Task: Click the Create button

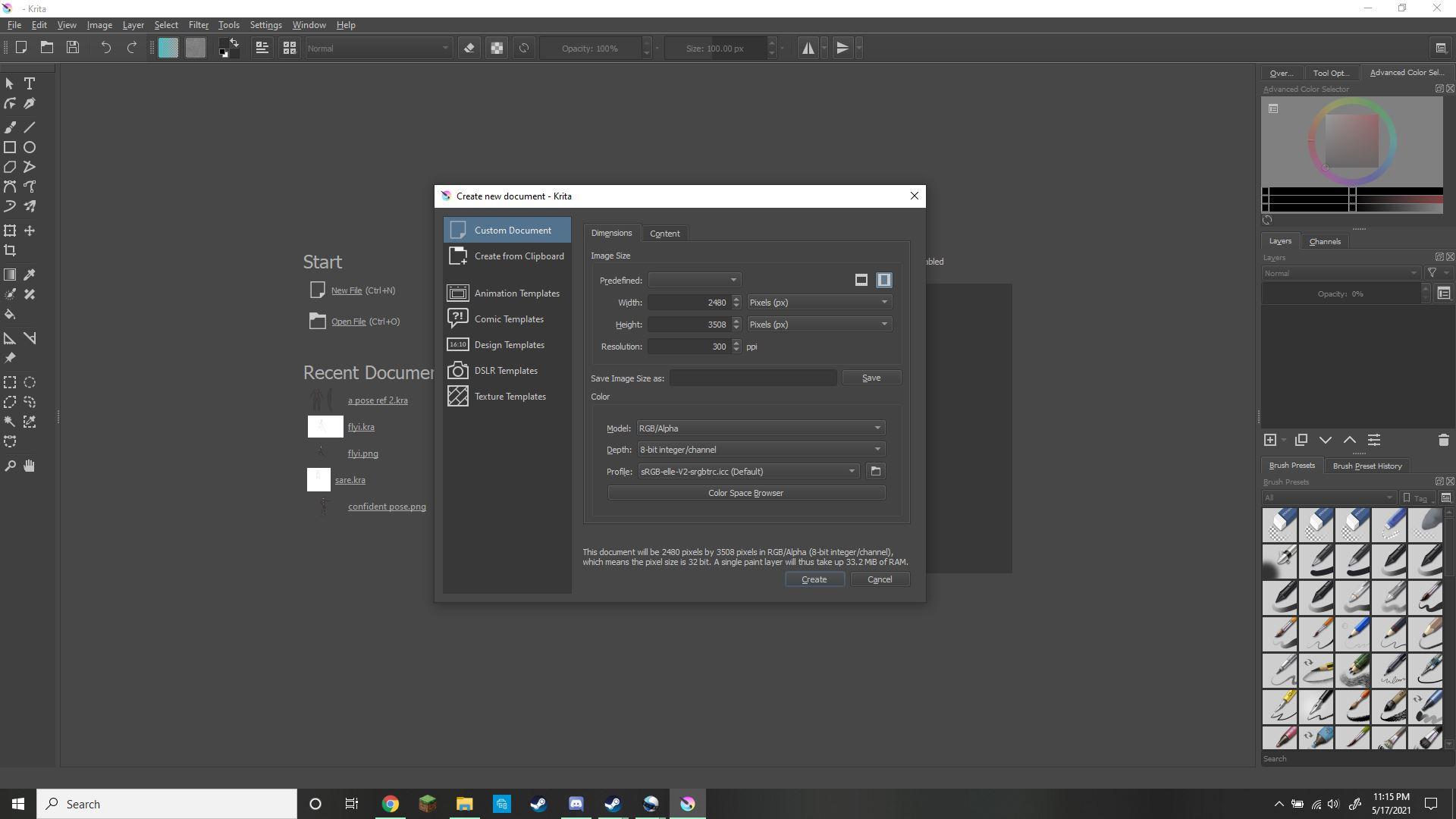Action: [x=814, y=579]
